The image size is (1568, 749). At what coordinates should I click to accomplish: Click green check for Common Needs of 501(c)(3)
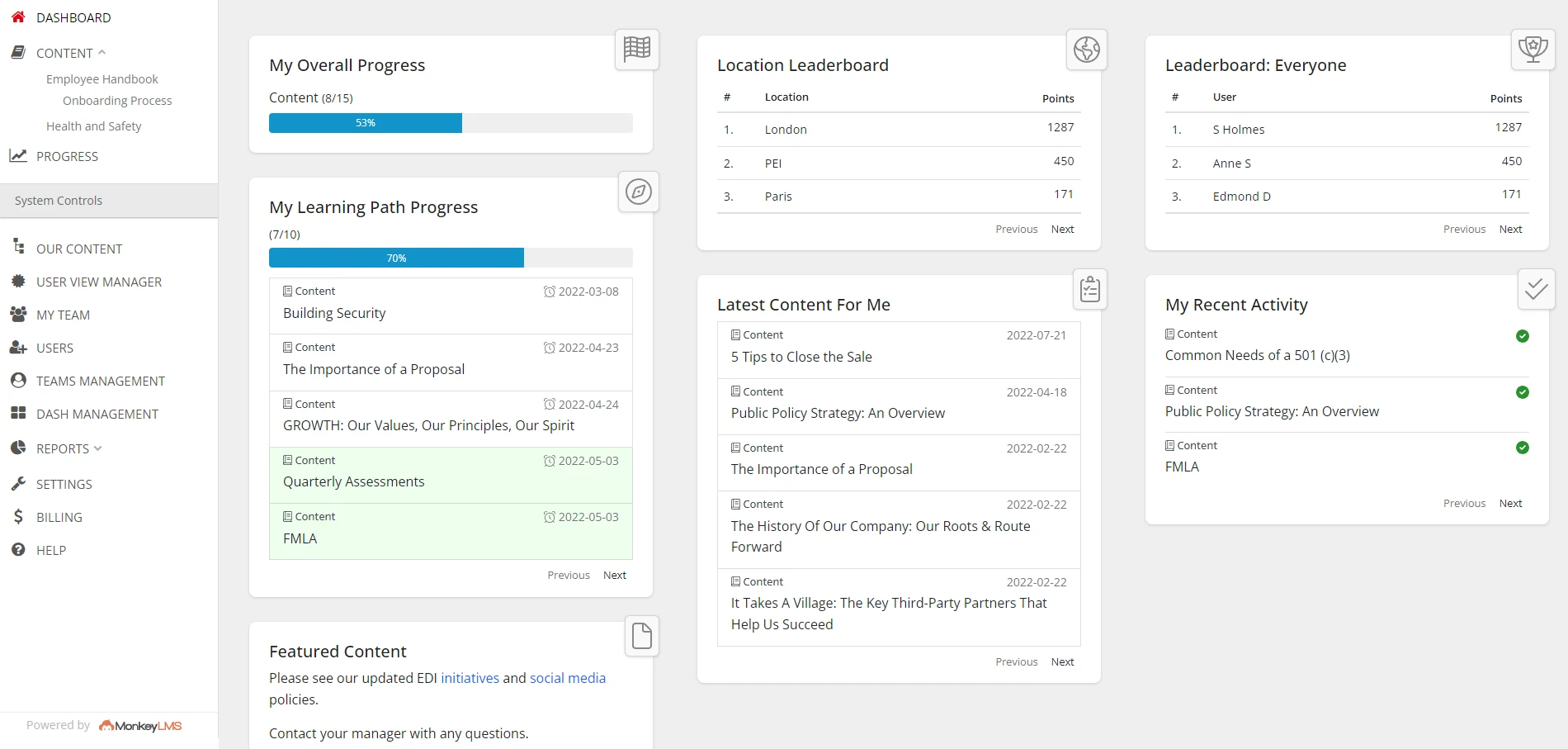click(x=1522, y=336)
